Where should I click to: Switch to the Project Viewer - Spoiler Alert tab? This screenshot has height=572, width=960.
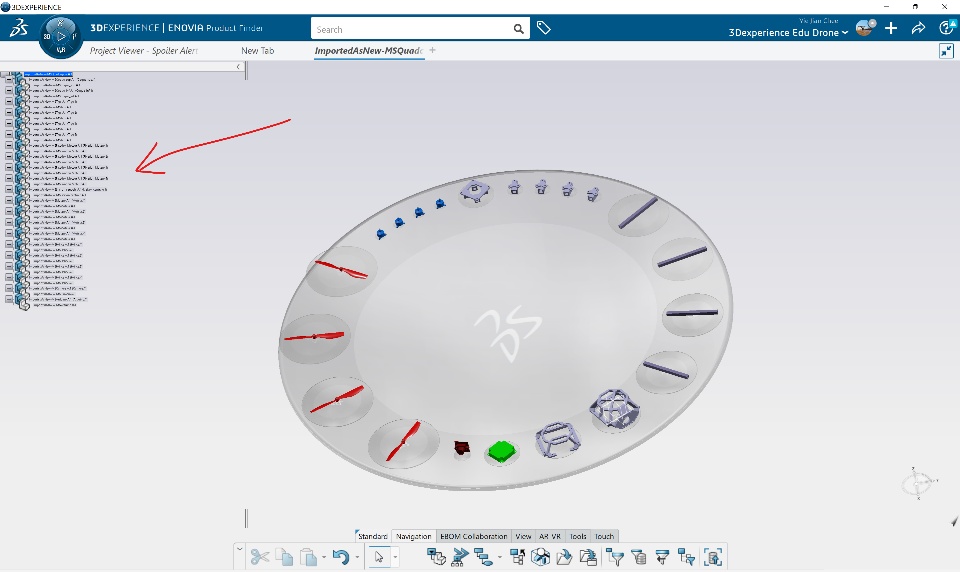(143, 51)
